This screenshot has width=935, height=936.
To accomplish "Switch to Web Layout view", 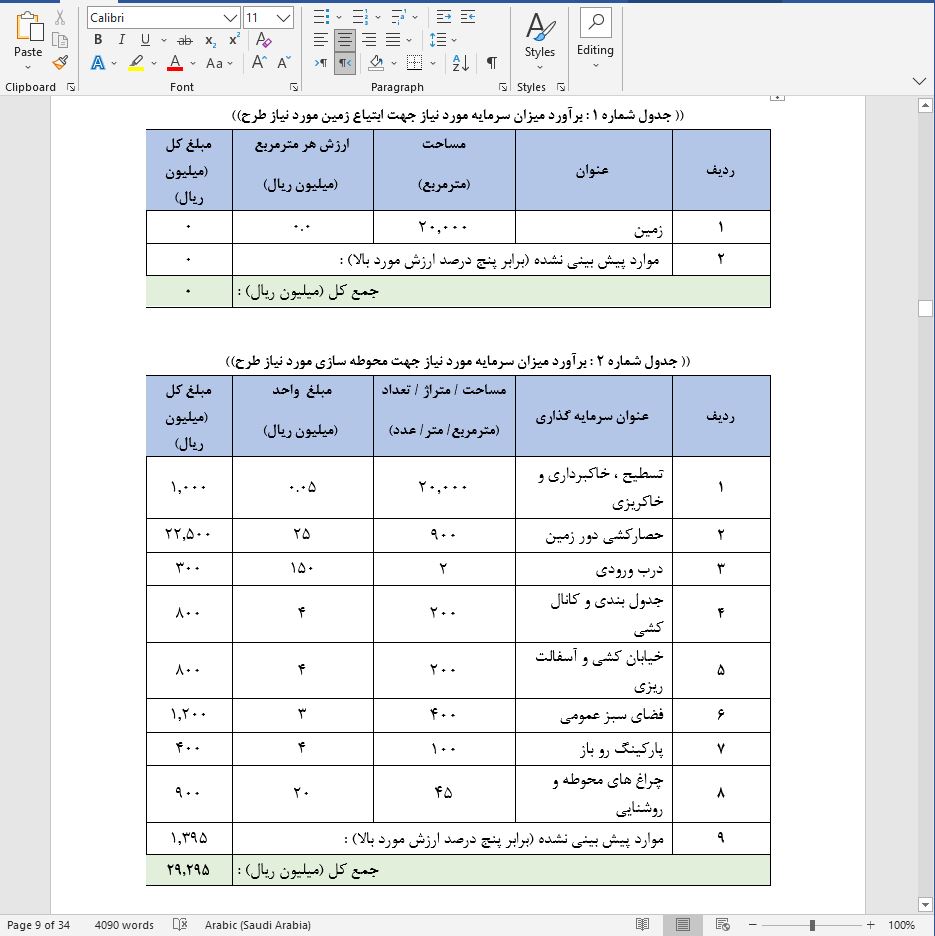I will [x=722, y=925].
